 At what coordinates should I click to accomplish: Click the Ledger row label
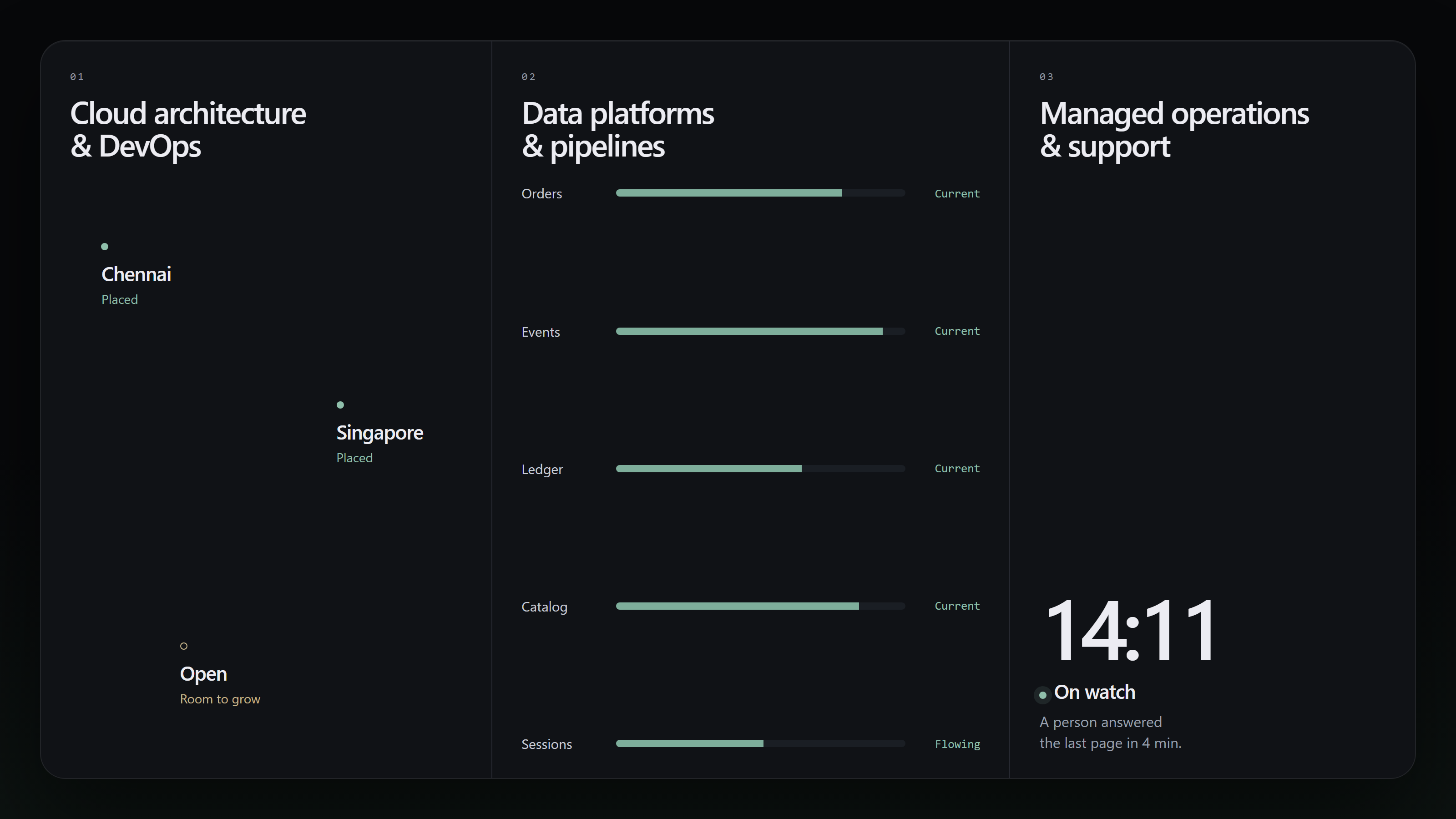[542, 470]
